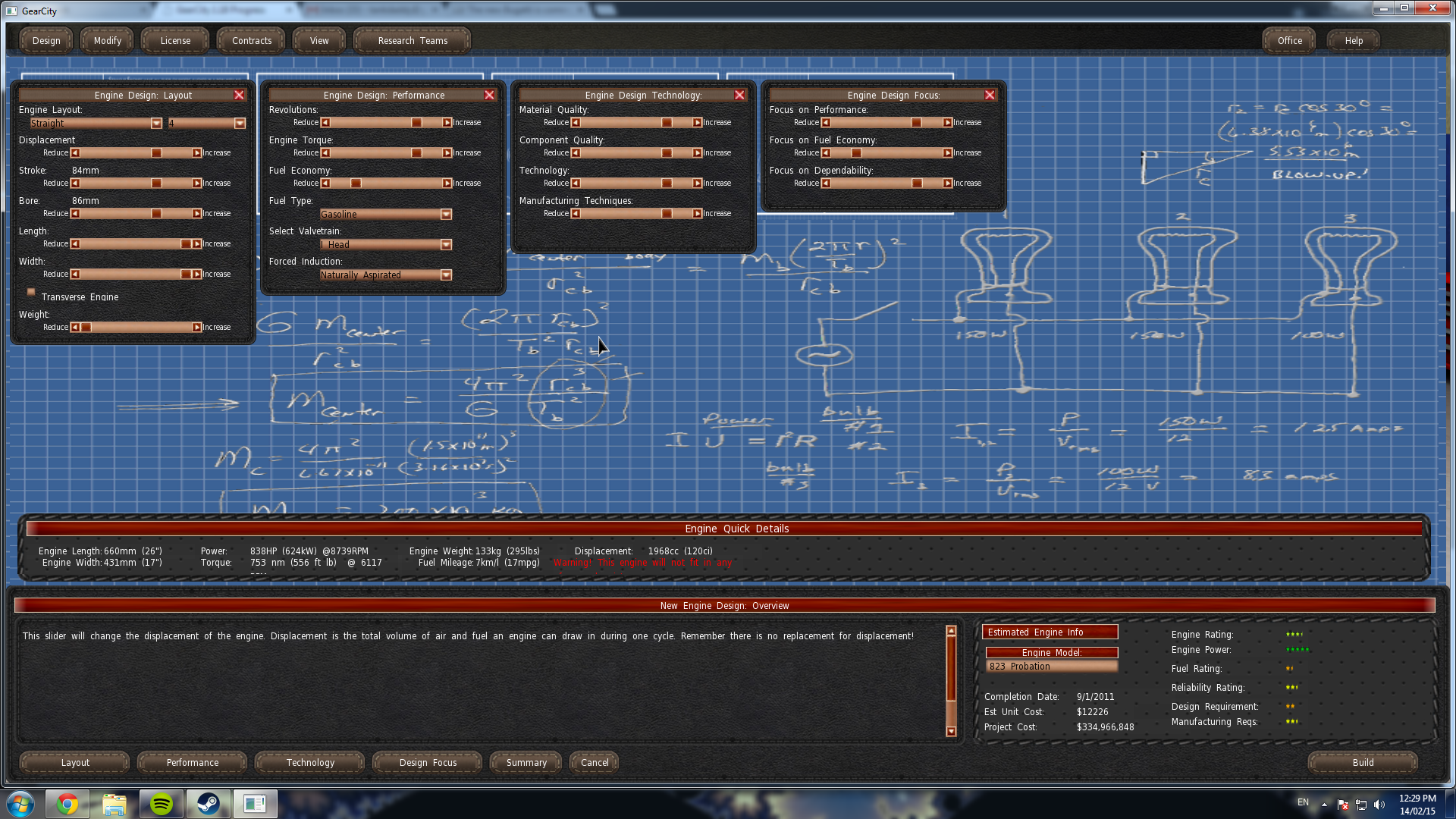Click Fuel Economy Reduce arrow icon
1456x819 pixels.
[x=325, y=184]
